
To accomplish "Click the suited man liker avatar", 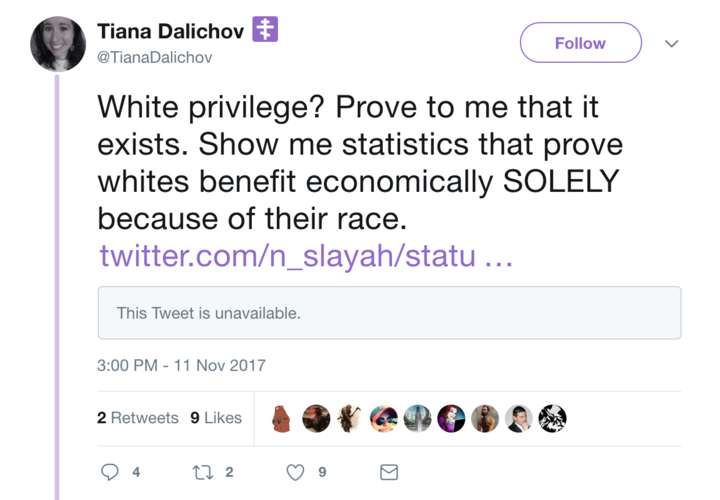I will pyautogui.click(x=519, y=418).
